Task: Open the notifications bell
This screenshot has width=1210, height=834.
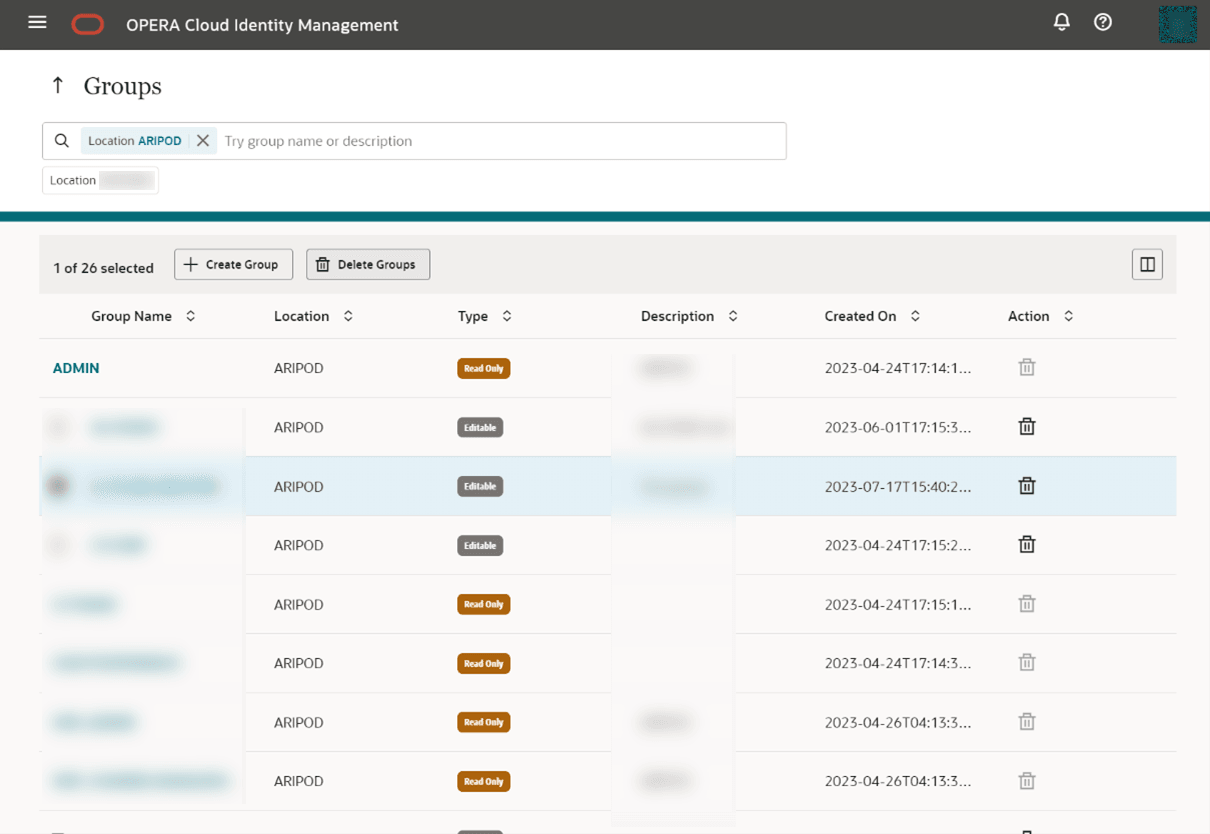Action: [1062, 22]
